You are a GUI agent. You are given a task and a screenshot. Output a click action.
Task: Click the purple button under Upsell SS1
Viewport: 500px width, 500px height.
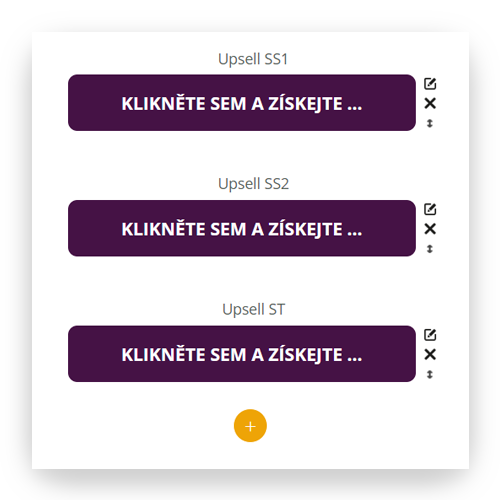(x=242, y=103)
